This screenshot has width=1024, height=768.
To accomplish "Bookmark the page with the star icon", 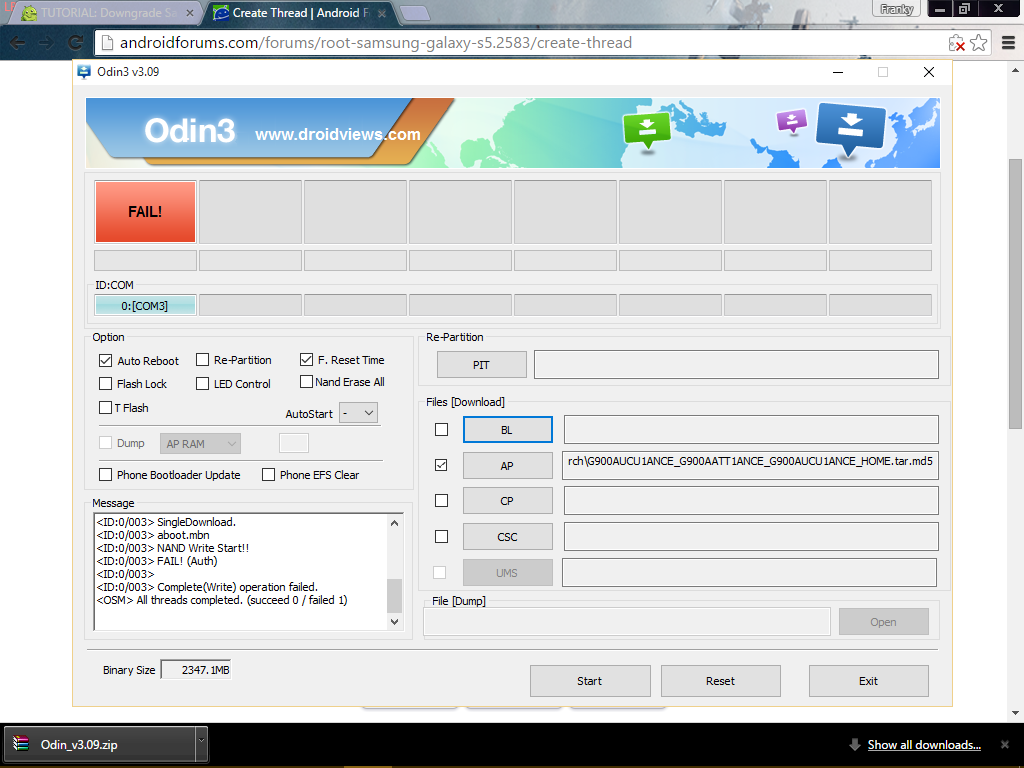I will [x=978, y=43].
